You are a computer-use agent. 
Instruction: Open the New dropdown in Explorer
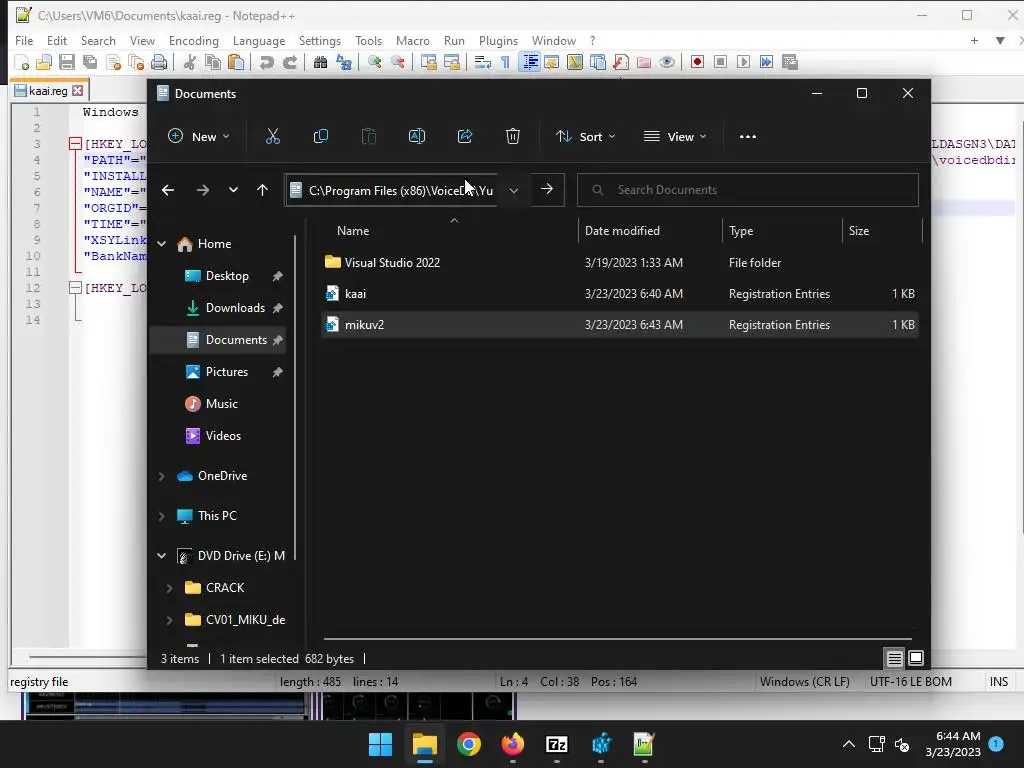(x=199, y=136)
